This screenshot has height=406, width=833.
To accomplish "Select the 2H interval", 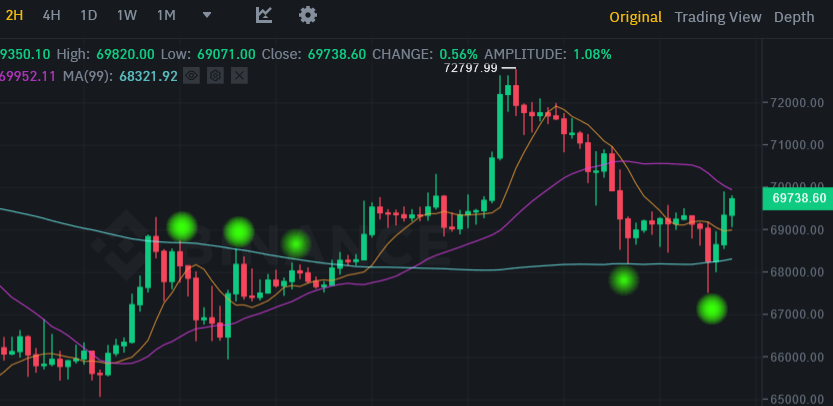I will (x=14, y=15).
